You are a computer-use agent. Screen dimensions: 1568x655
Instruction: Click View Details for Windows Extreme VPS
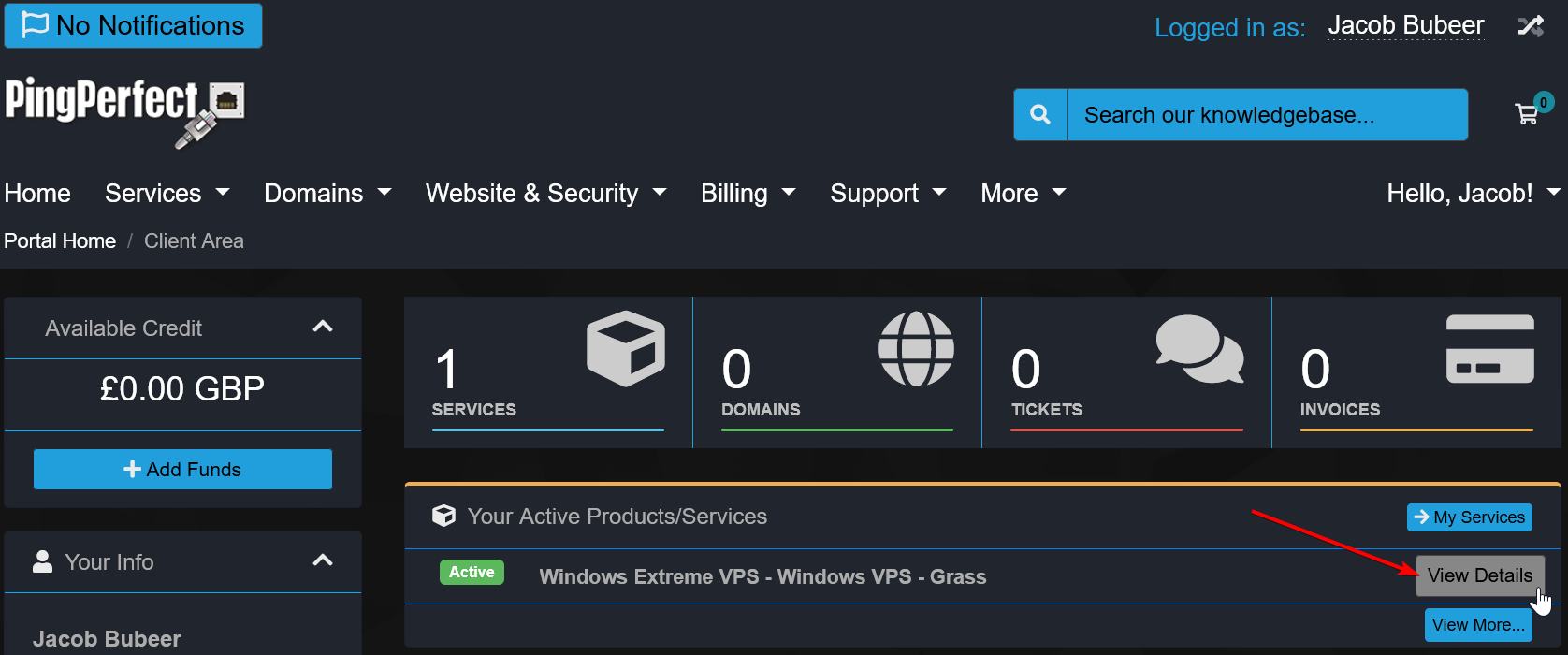(1479, 575)
